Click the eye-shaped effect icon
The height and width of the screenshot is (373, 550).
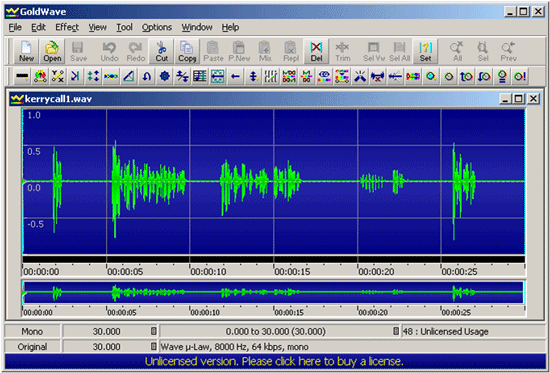click(x=324, y=76)
